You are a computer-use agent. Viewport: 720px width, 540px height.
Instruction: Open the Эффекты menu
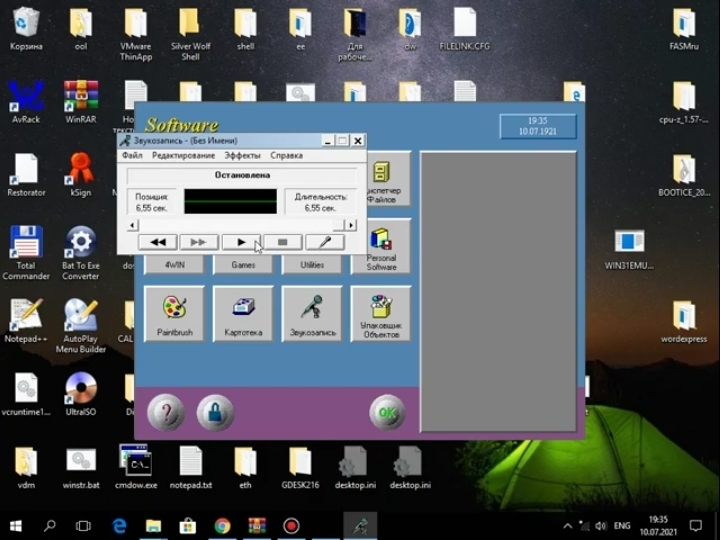pyautogui.click(x=242, y=156)
